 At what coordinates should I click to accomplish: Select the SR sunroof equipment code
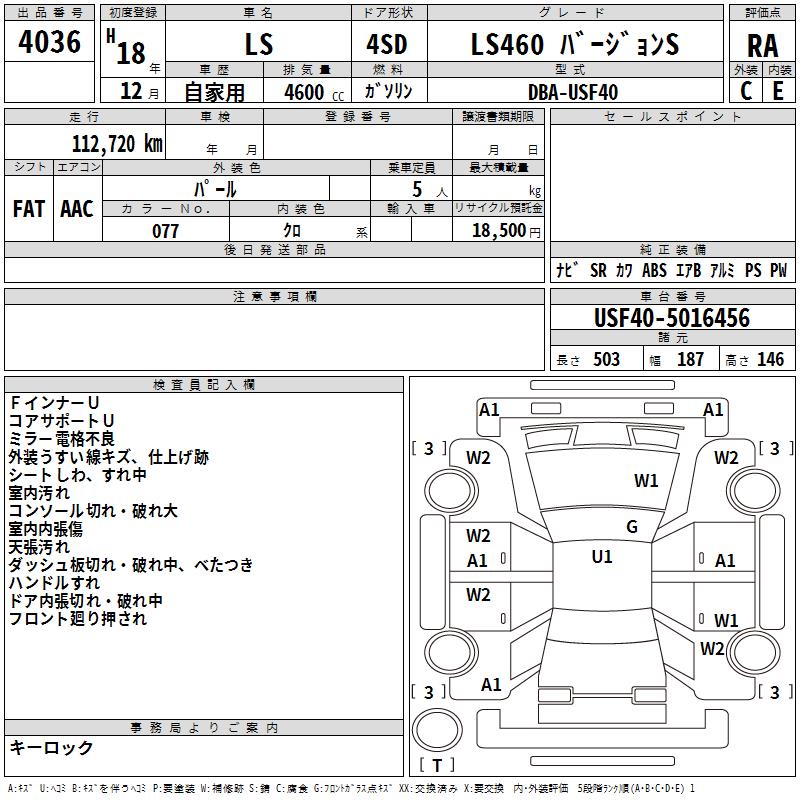click(x=598, y=270)
